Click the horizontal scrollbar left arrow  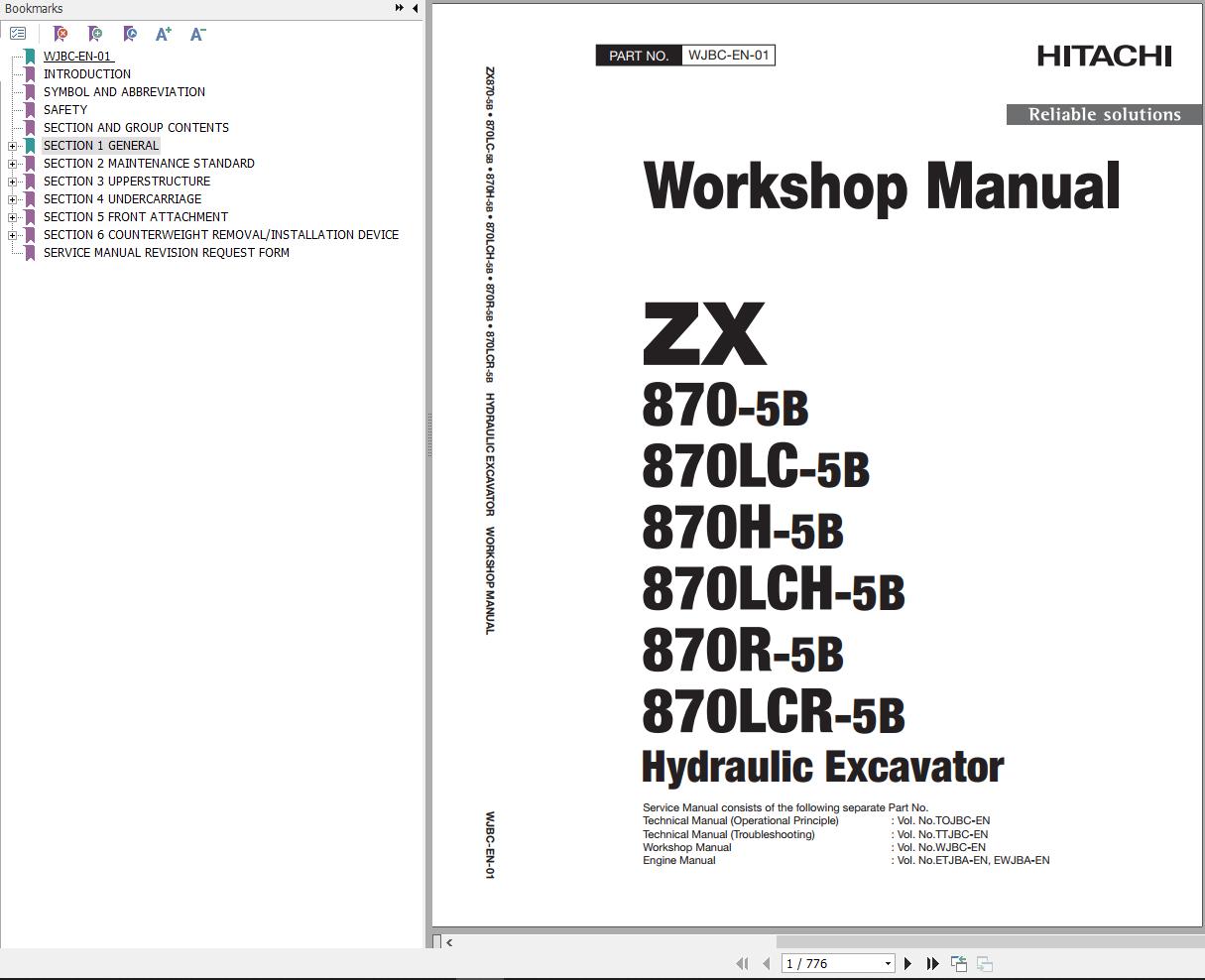449,942
